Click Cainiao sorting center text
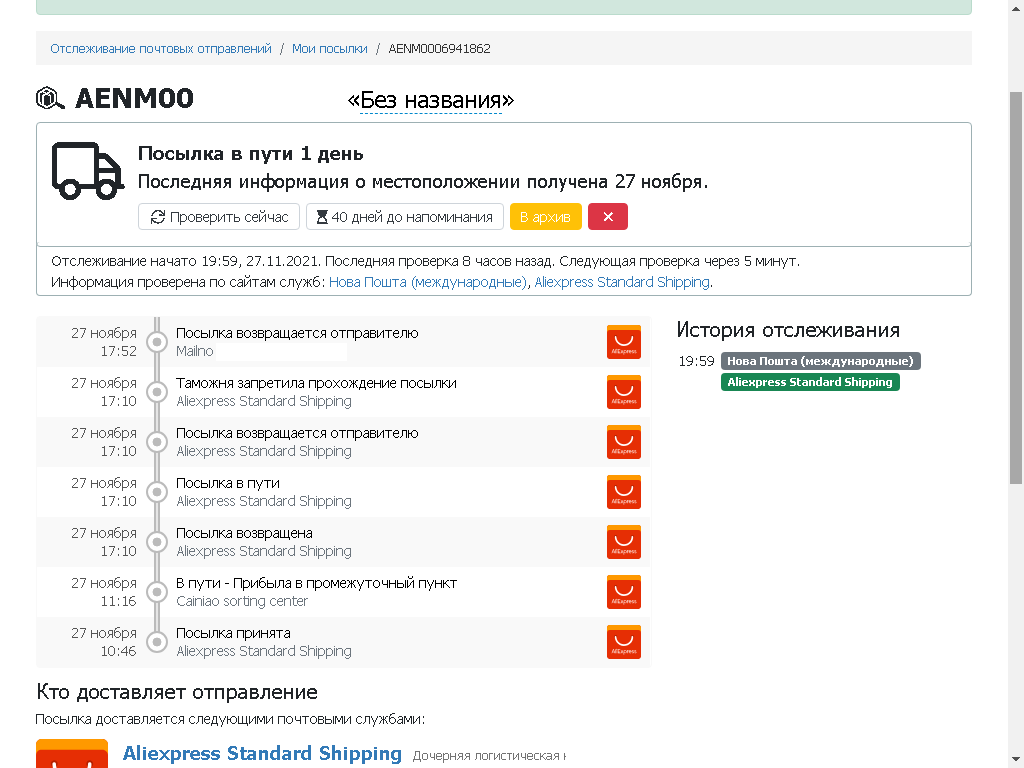Screen dimensions: 1024x768 [x=242, y=601]
